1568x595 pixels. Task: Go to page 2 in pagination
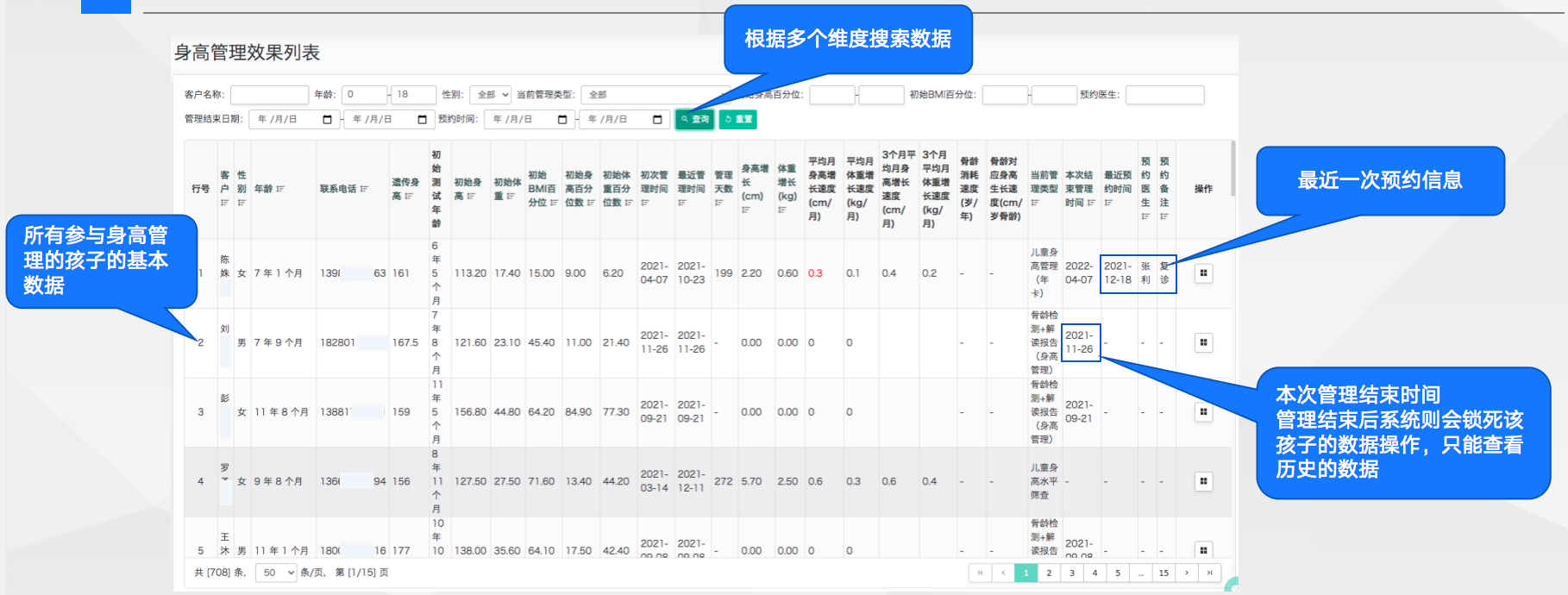point(1049,573)
